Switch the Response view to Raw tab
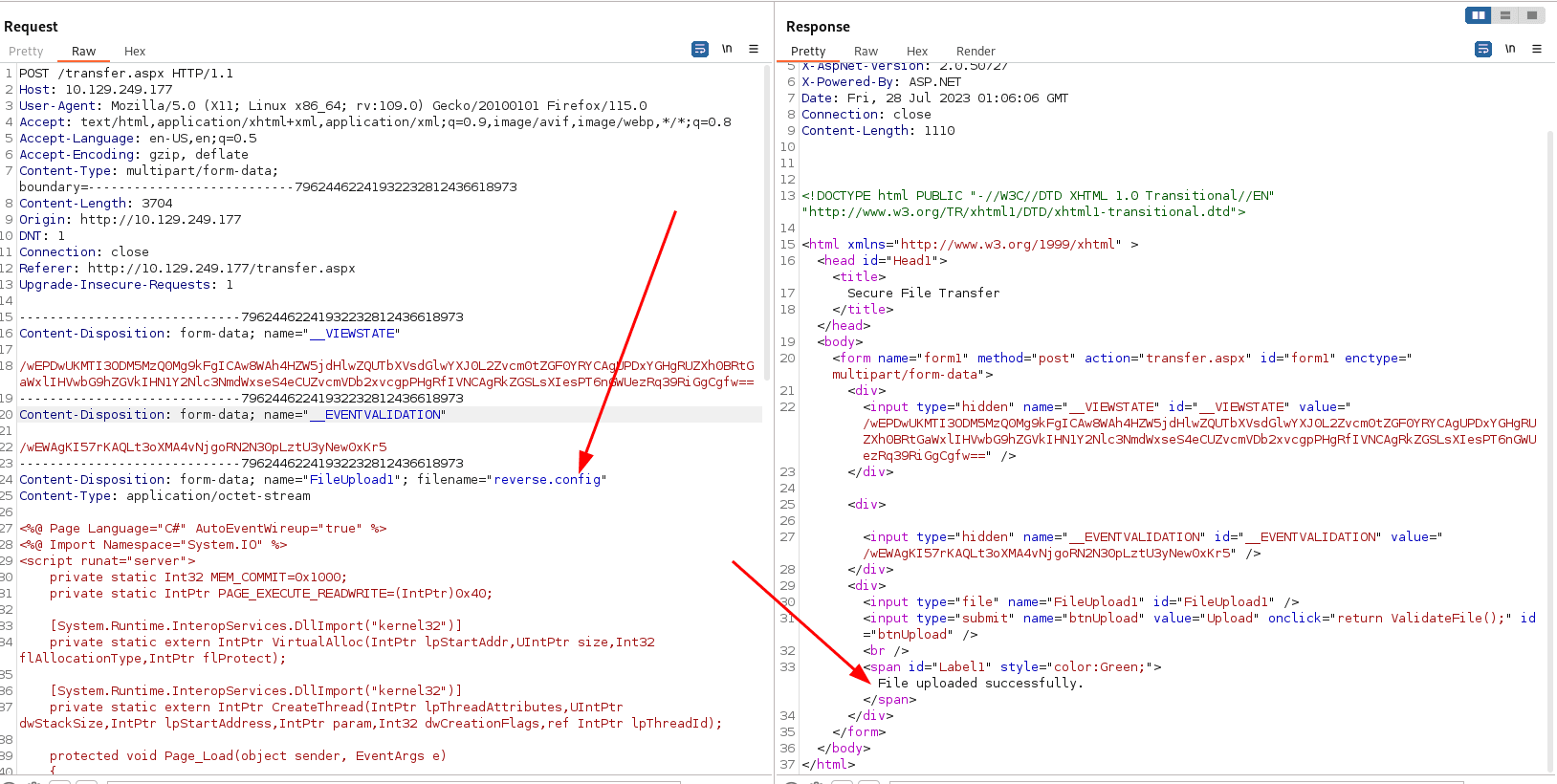The width and height of the screenshot is (1557, 784). (x=866, y=52)
